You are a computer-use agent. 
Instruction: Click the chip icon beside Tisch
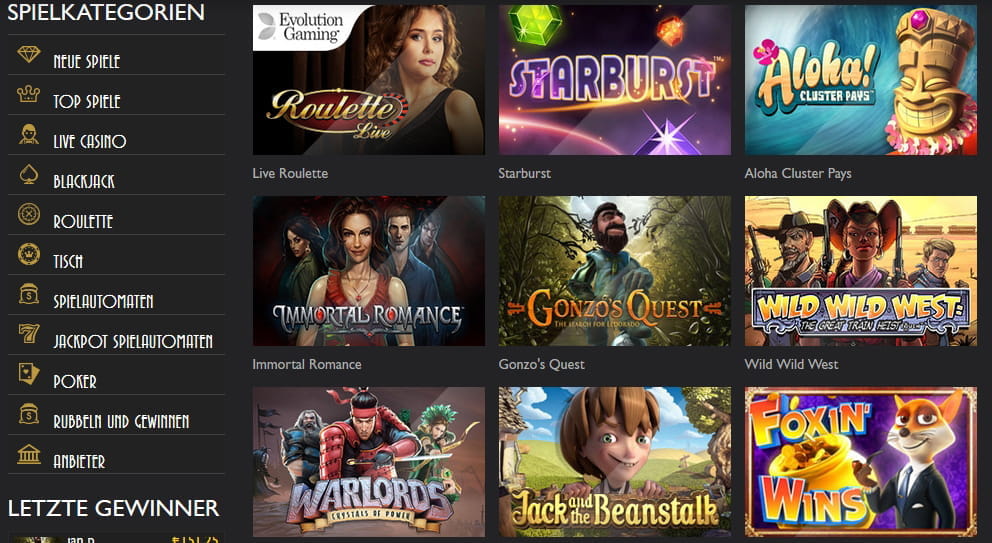click(28, 254)
